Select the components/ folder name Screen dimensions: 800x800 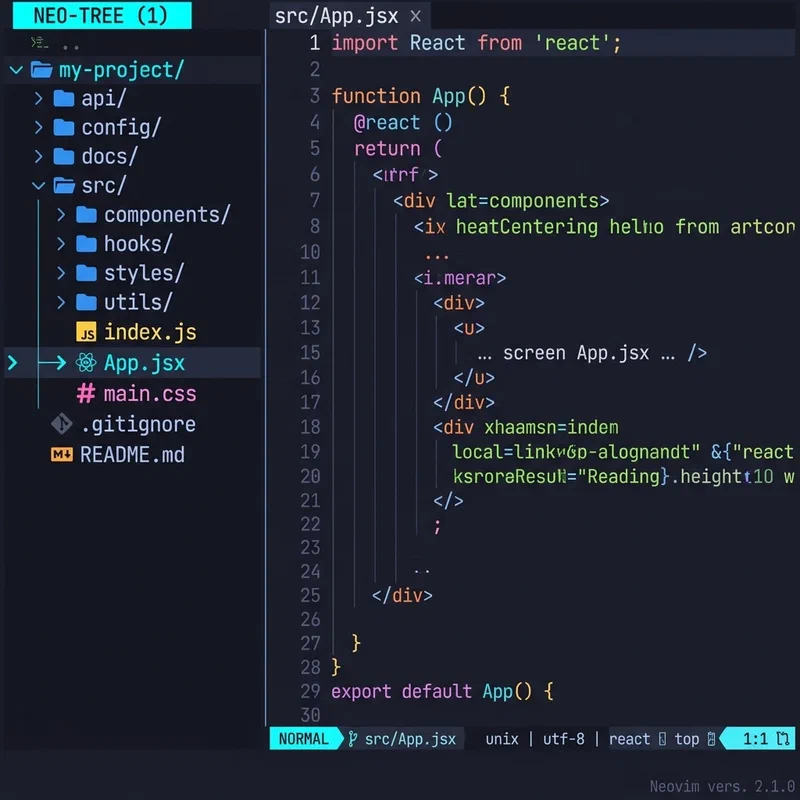tap(167, 215)
